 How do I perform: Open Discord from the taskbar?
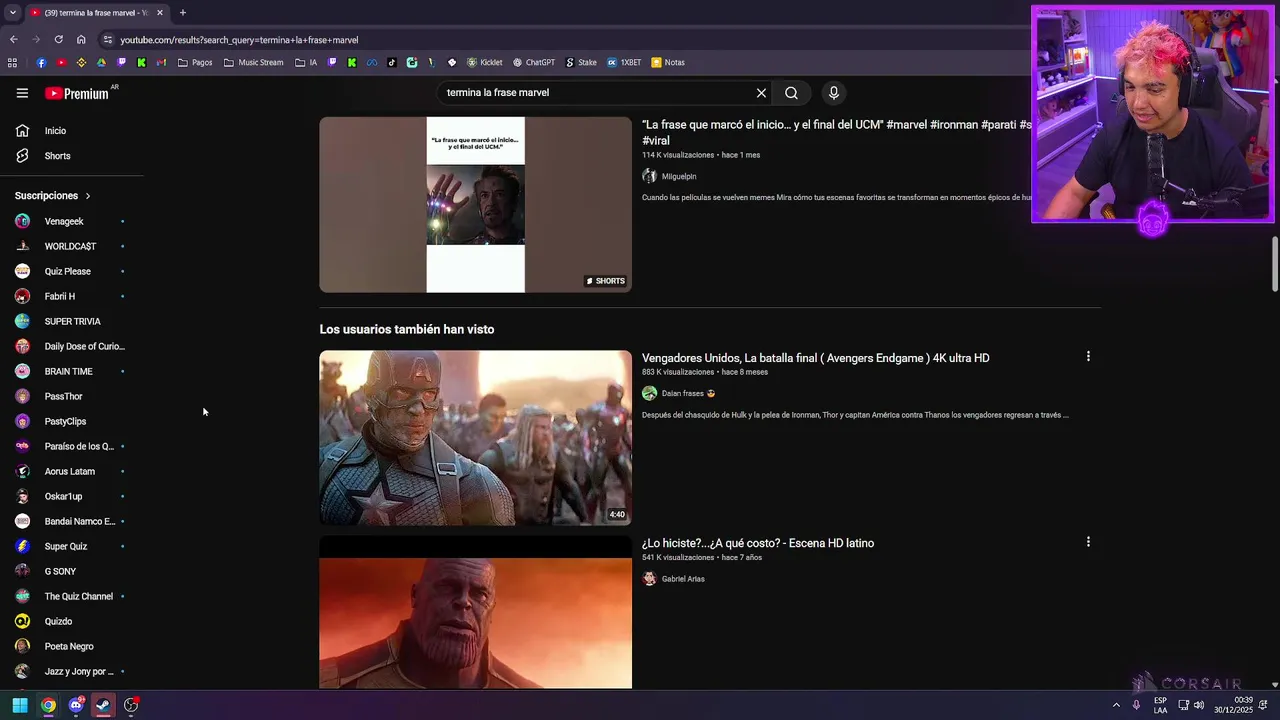tap(76, 705)
